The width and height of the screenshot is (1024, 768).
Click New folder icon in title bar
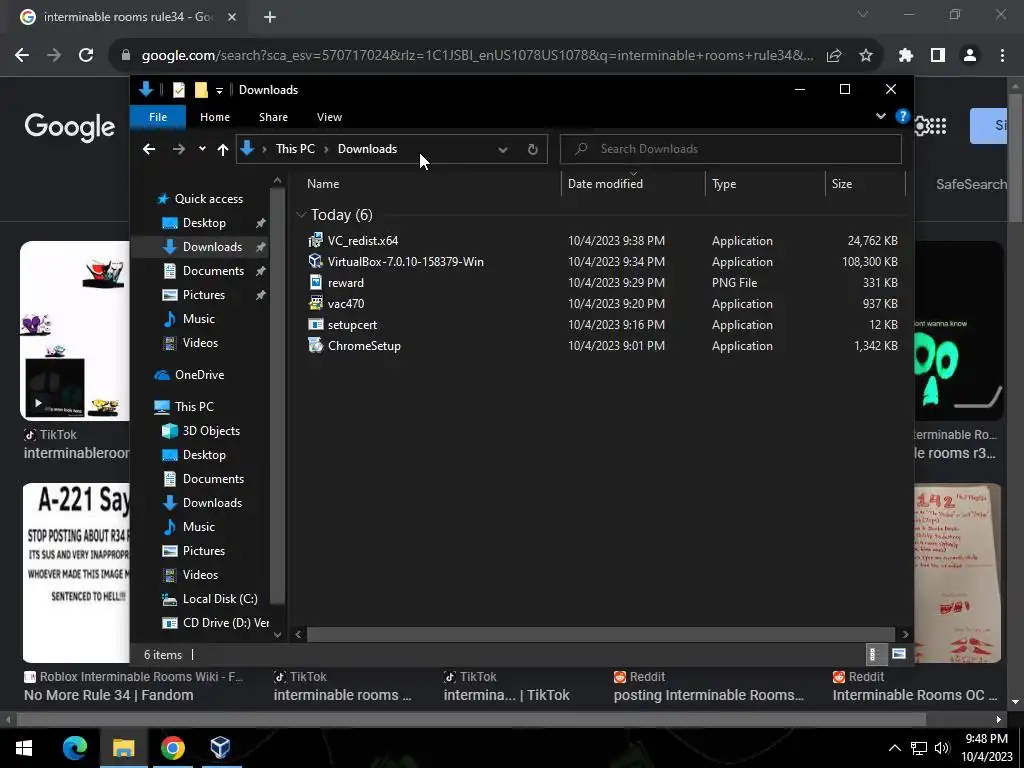tap(201, 90)
